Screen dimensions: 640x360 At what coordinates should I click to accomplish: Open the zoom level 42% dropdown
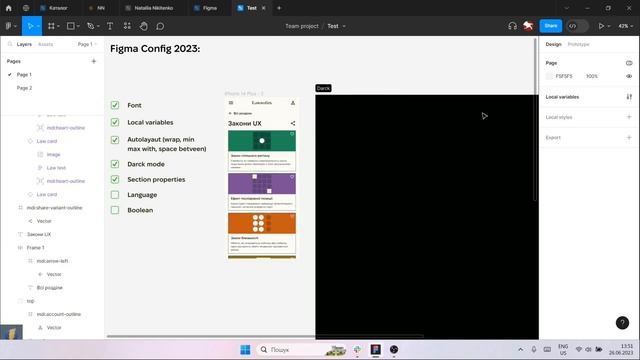[625, 26]
